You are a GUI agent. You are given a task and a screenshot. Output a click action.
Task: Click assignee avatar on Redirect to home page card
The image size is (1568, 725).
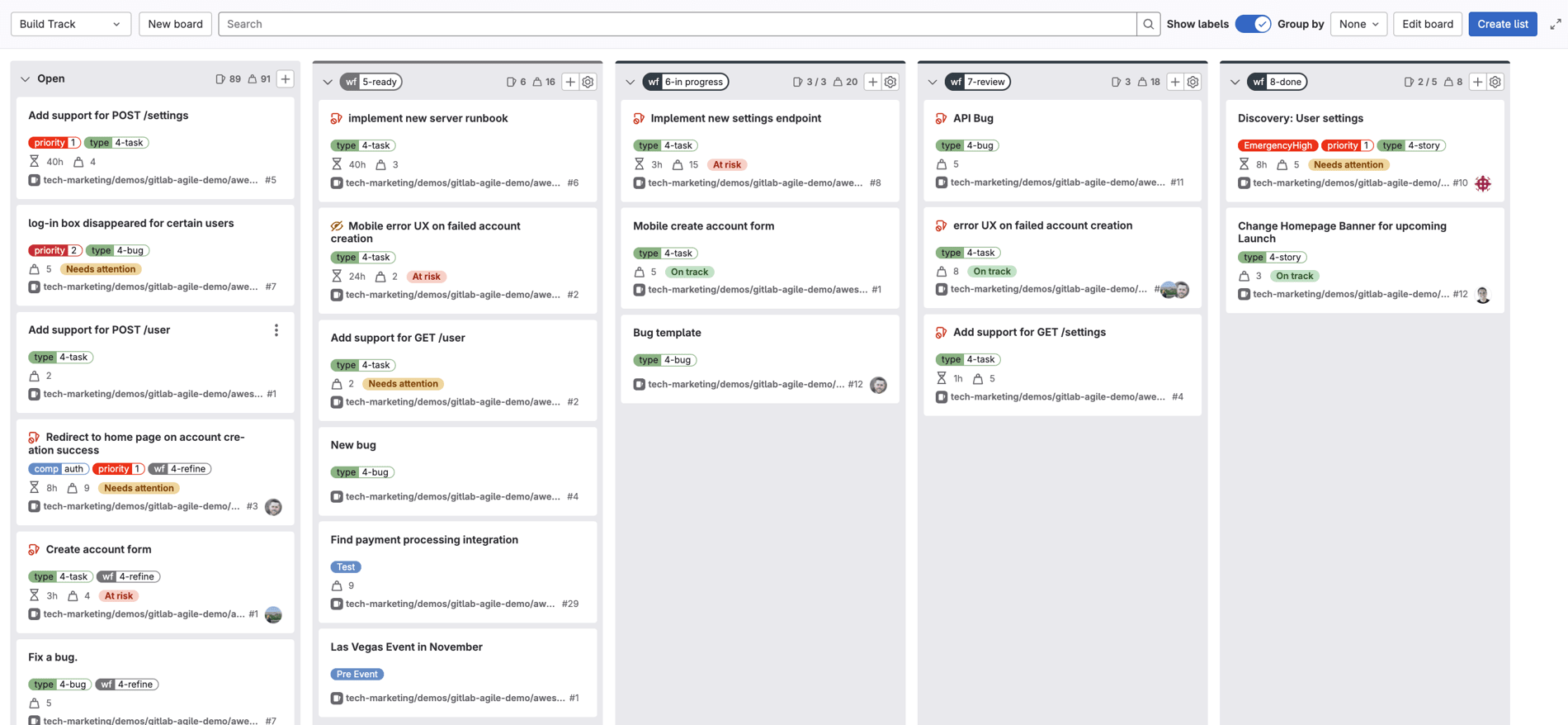click(x=273, y=507)
